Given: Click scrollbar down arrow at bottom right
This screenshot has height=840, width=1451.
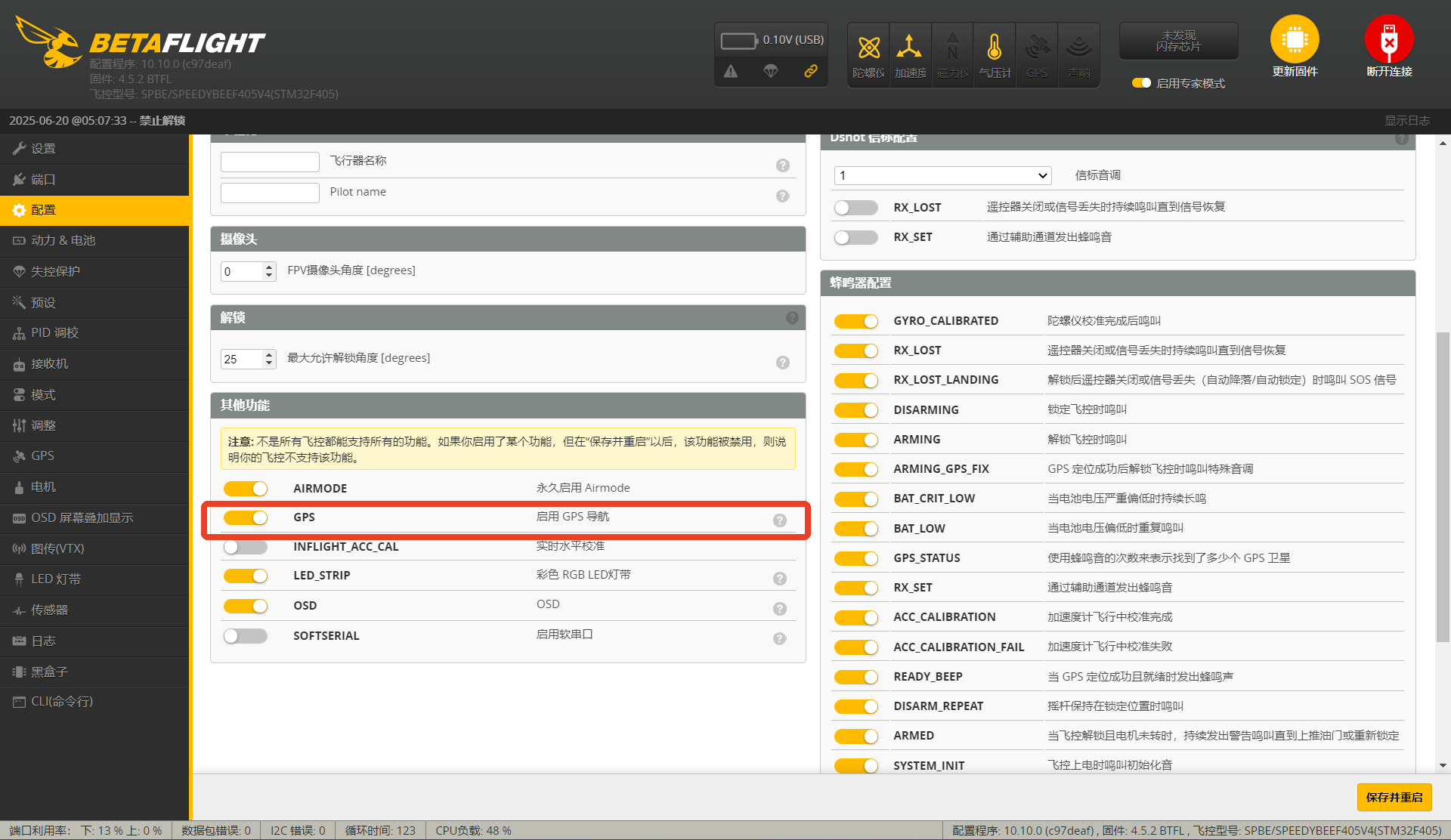Looking at the screenshot, I should 1443,765.
